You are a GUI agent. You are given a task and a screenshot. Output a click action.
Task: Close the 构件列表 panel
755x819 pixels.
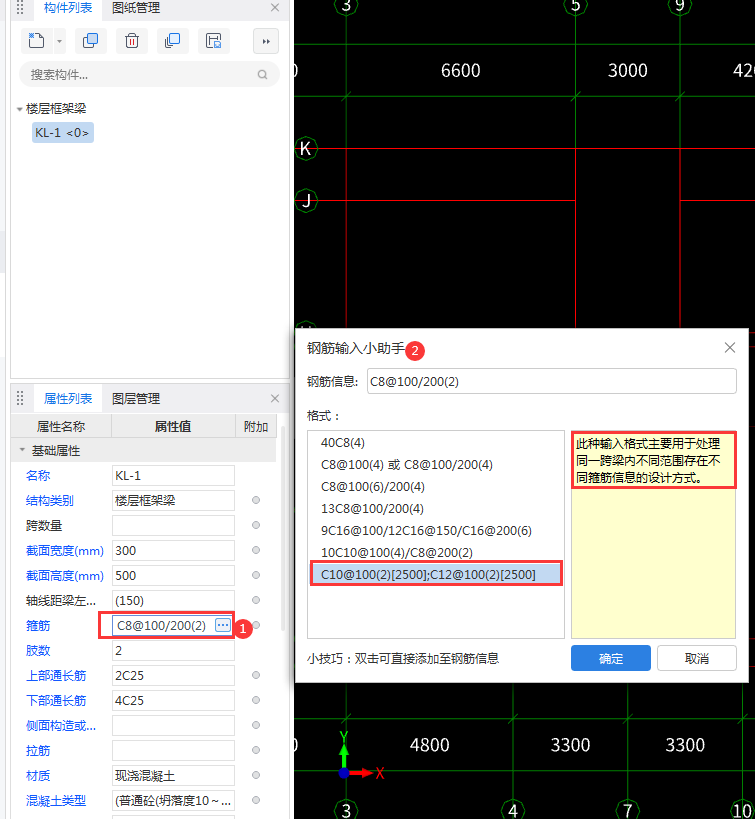point(275,8)
